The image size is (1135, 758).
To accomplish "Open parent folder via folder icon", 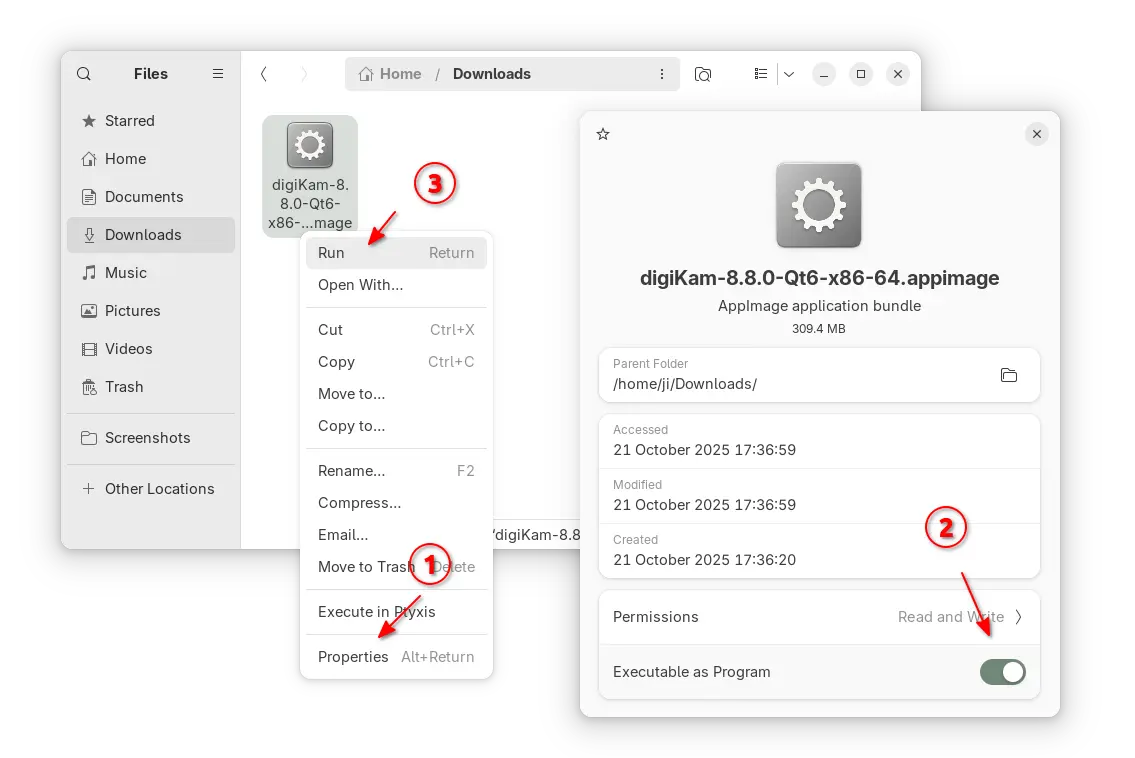I will coord(1008,375).
